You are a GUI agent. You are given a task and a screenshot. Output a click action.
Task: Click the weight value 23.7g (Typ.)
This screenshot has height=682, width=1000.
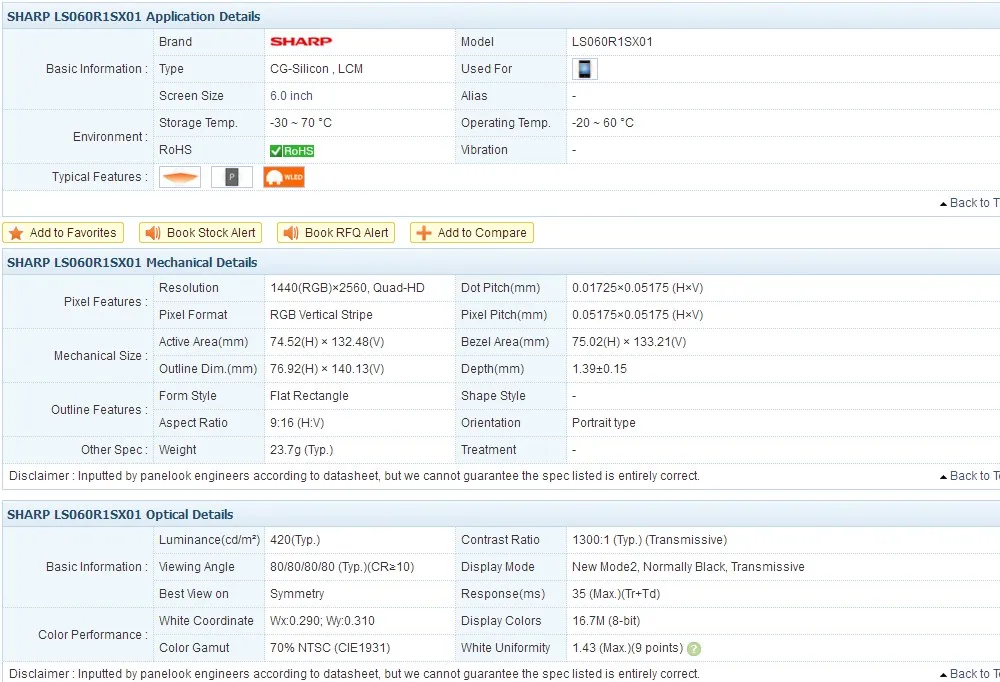pyautogui.click(x=302, y=450)
